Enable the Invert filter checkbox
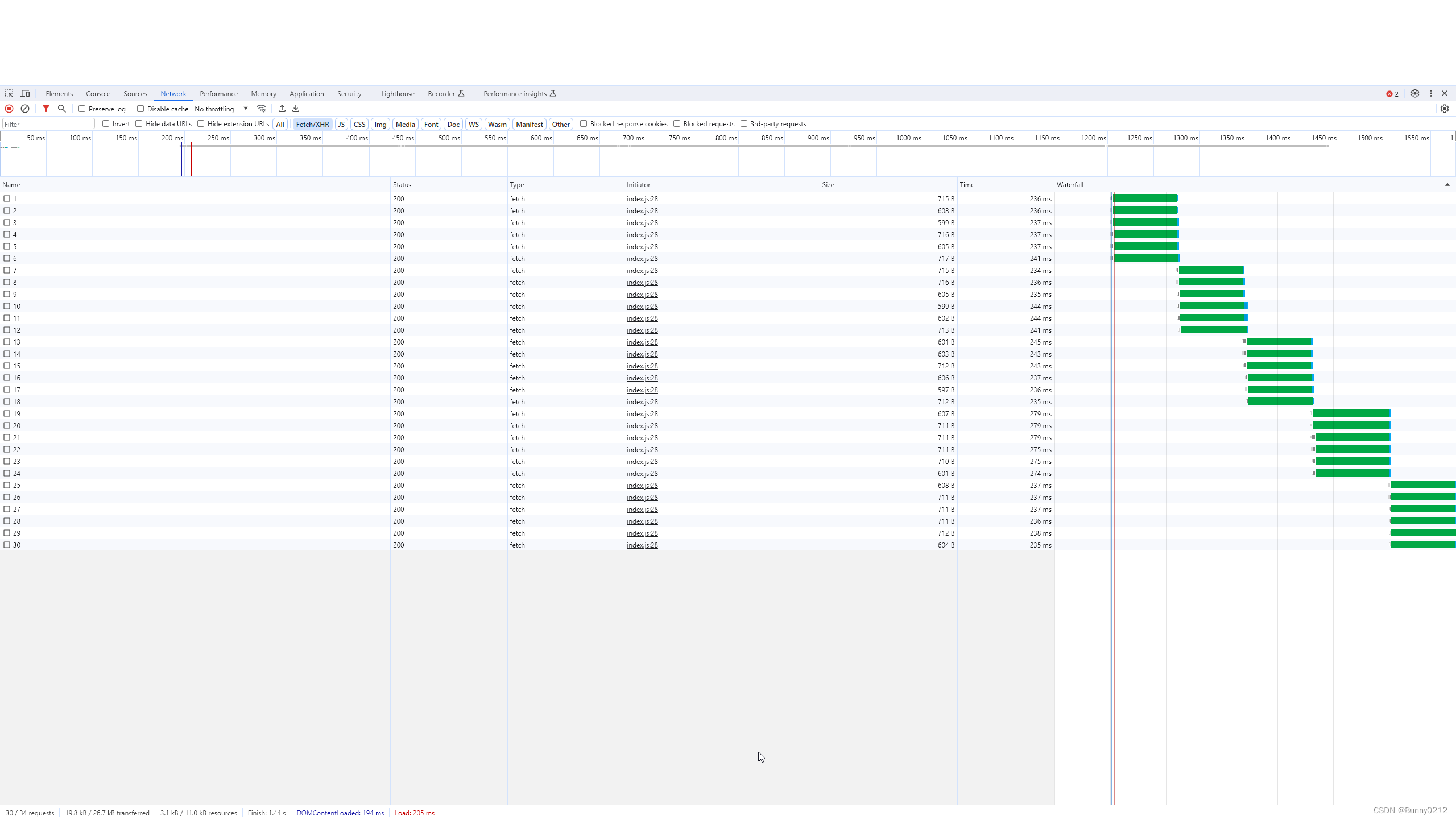 point(105,124)
